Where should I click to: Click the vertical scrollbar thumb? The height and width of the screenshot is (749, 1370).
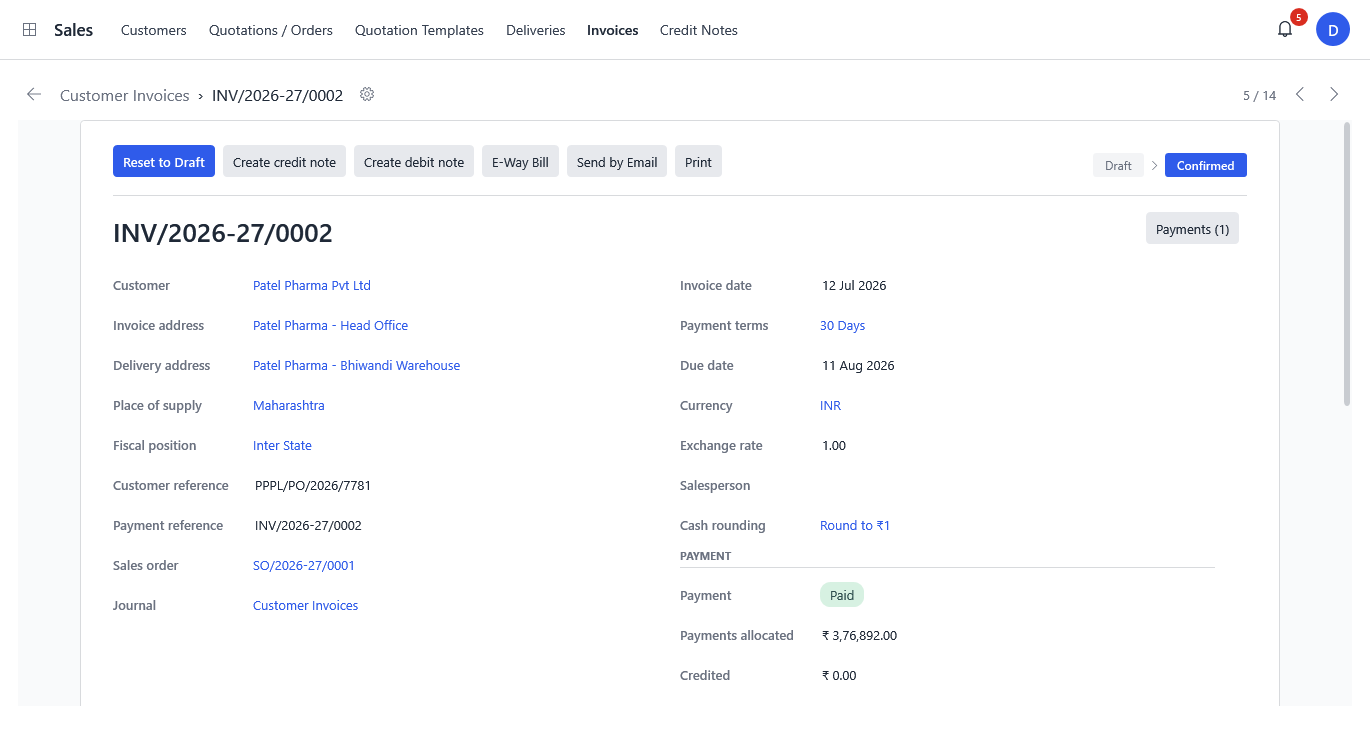pos(1346,264)
